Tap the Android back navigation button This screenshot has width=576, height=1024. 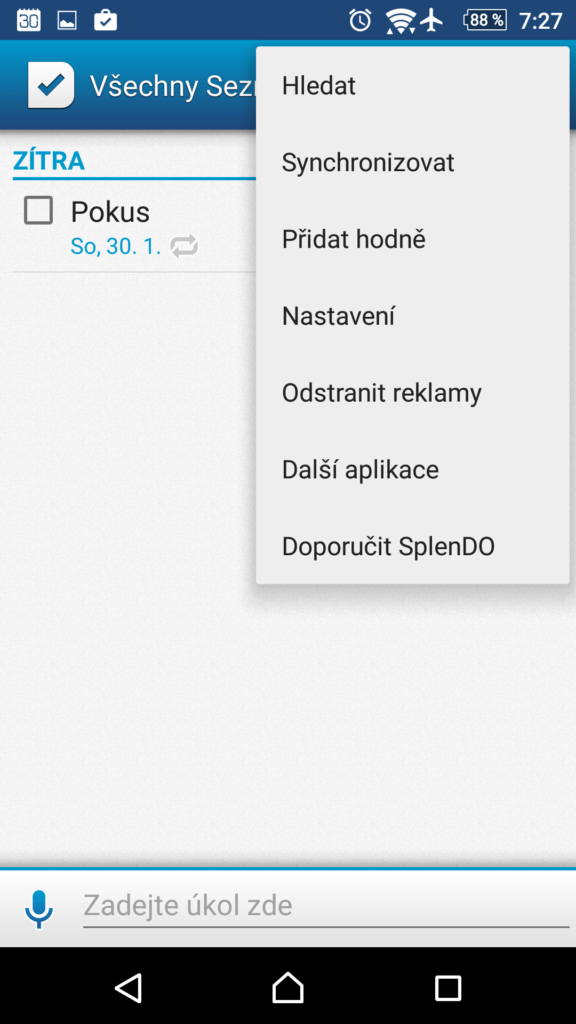click(x=128, y=987)
